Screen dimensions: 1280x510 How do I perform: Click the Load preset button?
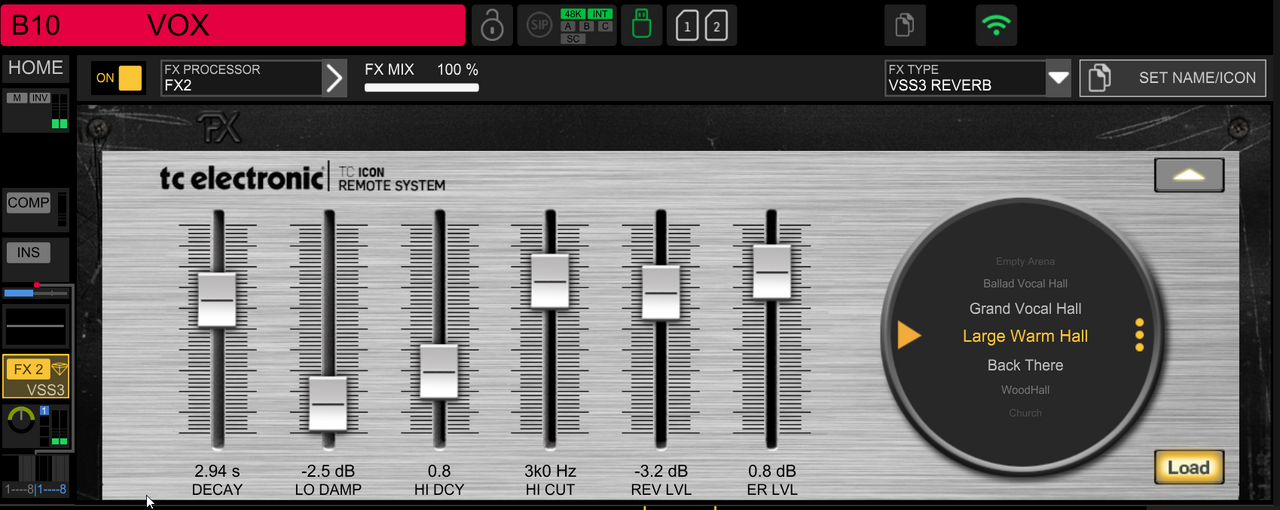coord(1189,467)
